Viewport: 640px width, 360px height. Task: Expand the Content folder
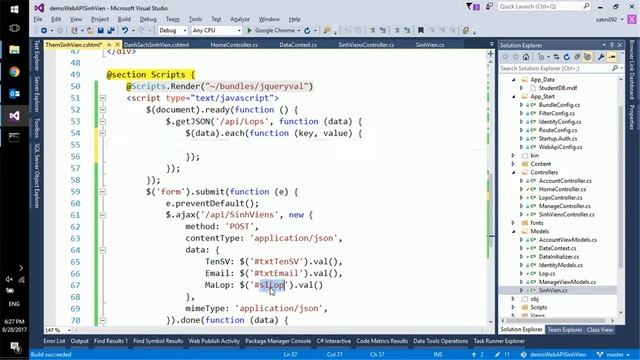514,164
